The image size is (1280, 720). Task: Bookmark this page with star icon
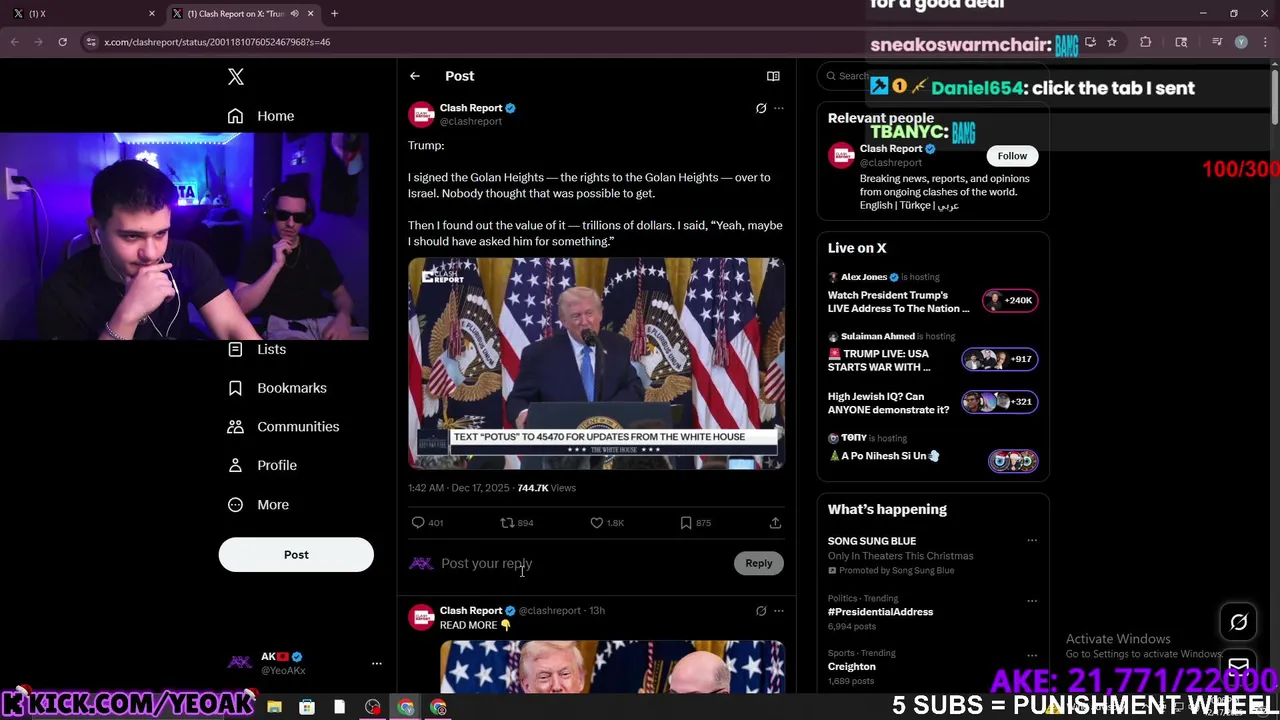click(x=1111, y=42)
